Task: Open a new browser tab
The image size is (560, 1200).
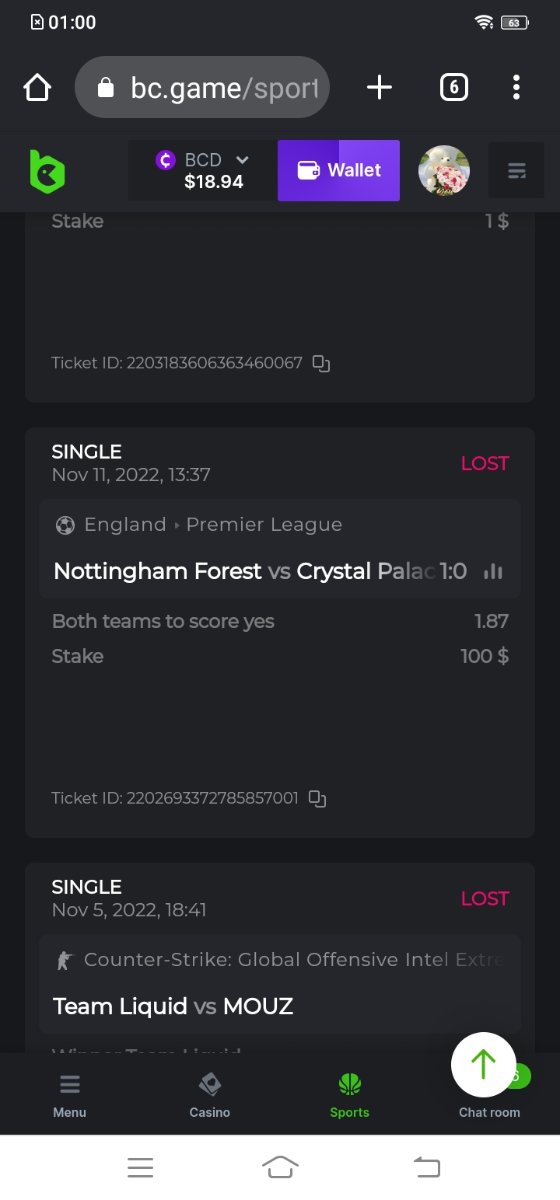Action: tap(379, 88)
